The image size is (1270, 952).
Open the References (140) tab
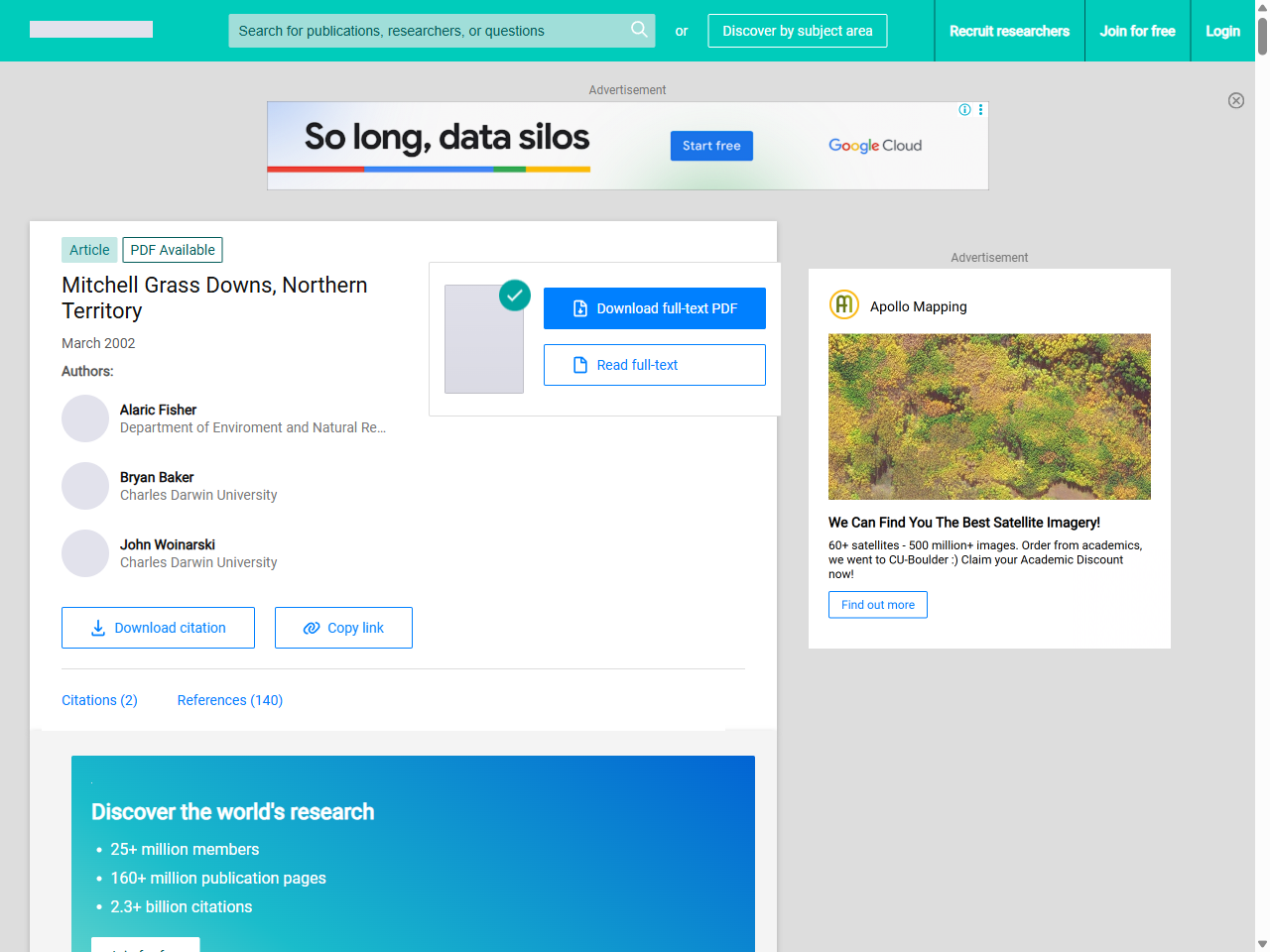pyautogui.click(x=229, y=700)
